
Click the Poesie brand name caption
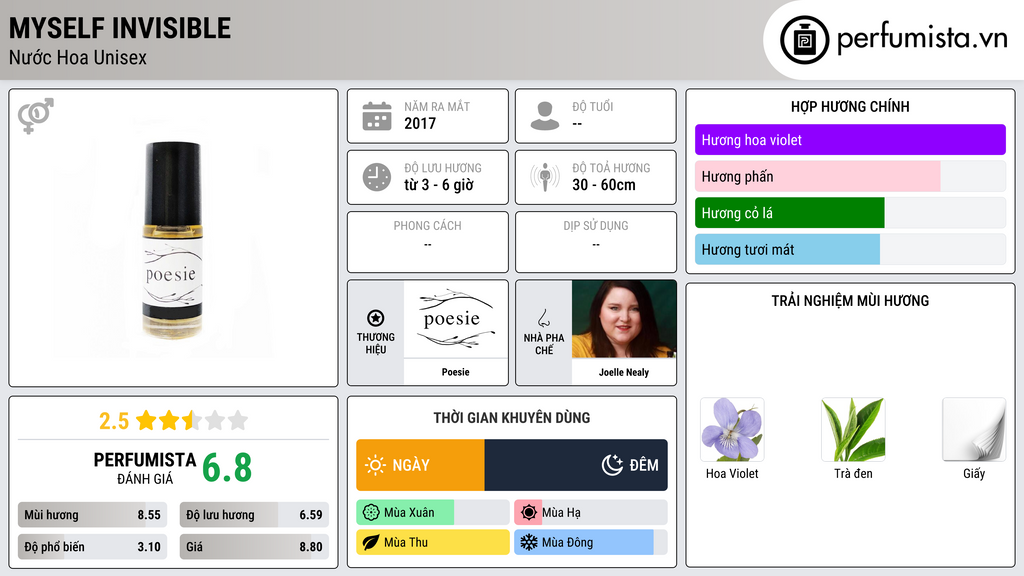coord(455,372)
